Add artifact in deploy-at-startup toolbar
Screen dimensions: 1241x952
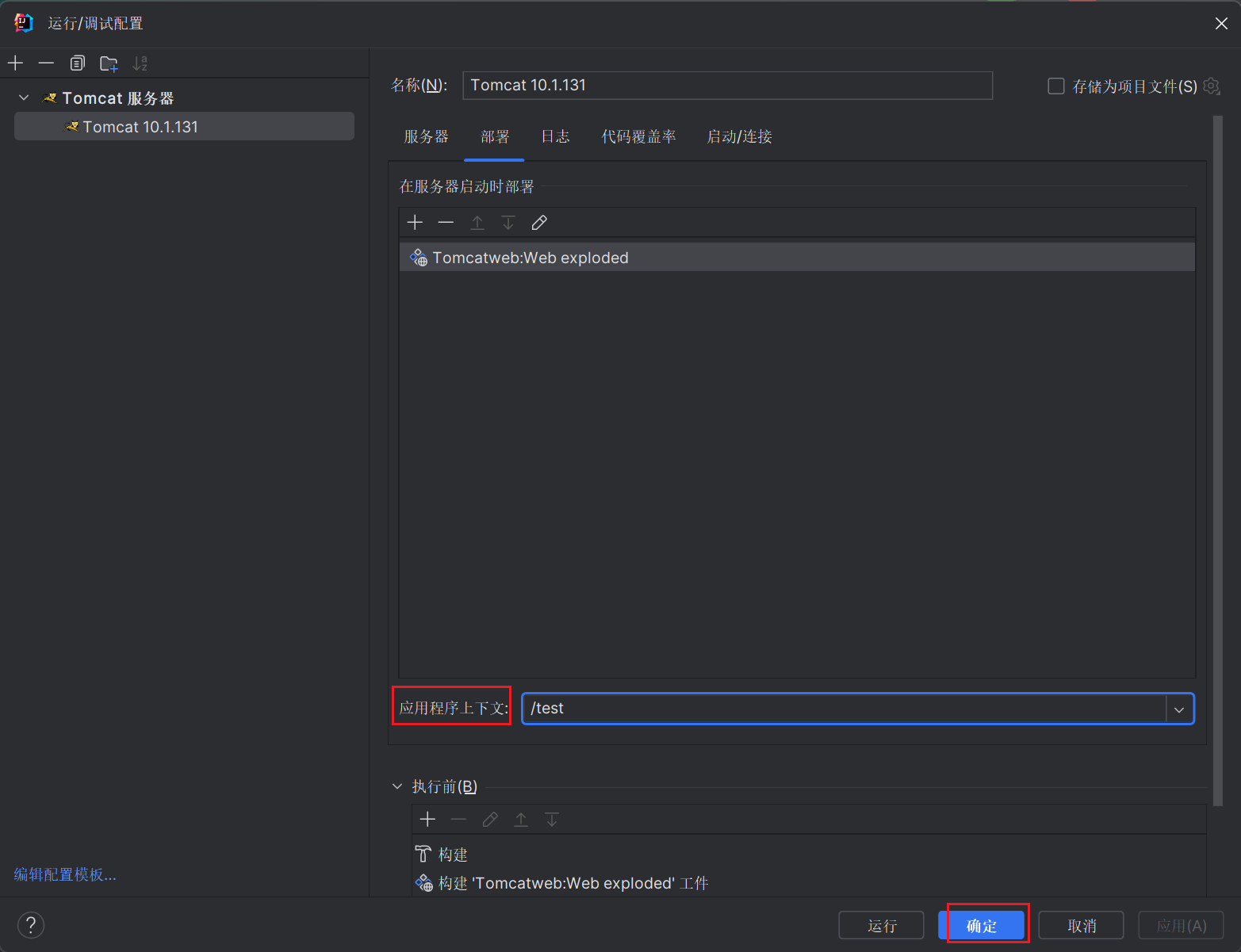click(x=415, y=223)
